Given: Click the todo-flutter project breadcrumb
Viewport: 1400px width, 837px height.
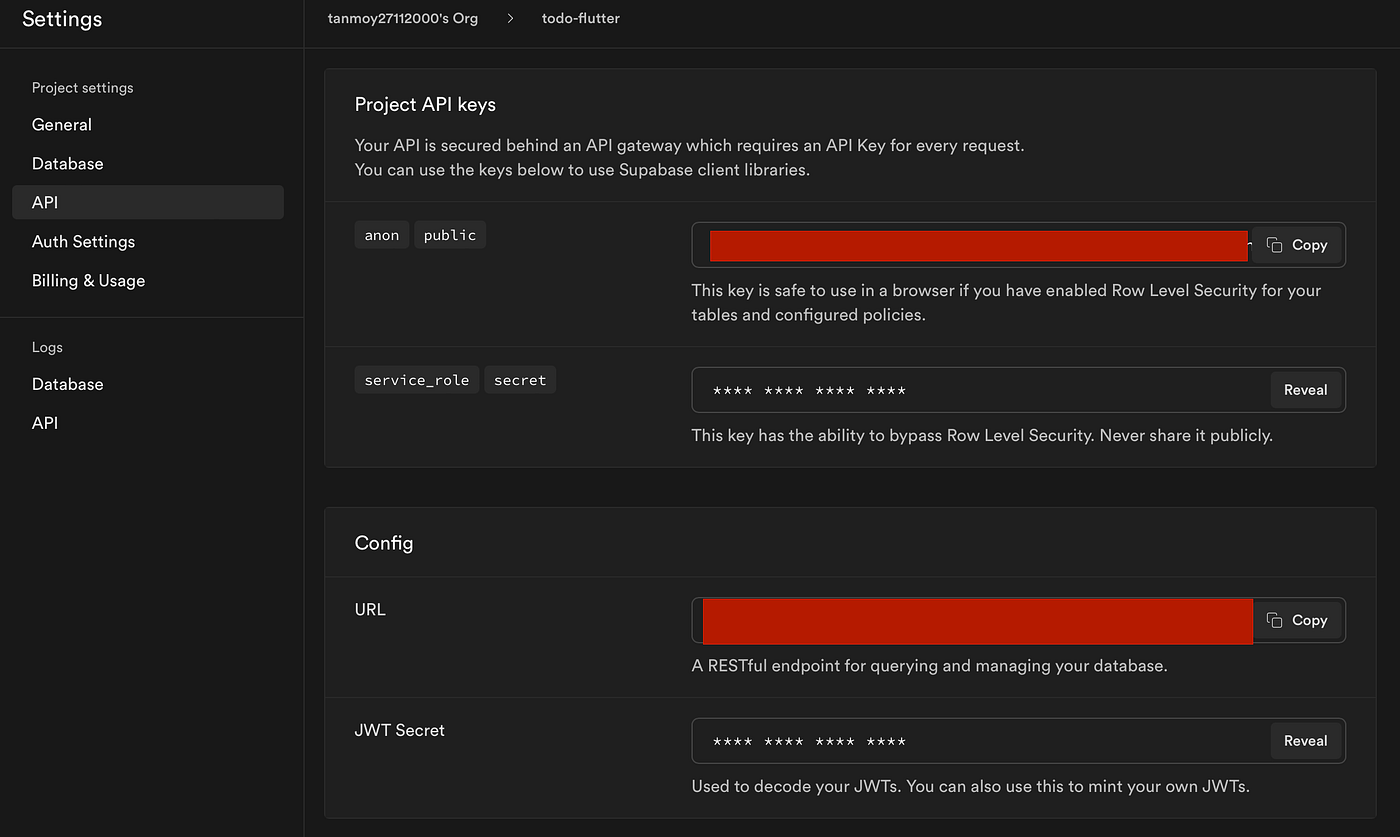Looking at the screenshot, I should [581, 19].
